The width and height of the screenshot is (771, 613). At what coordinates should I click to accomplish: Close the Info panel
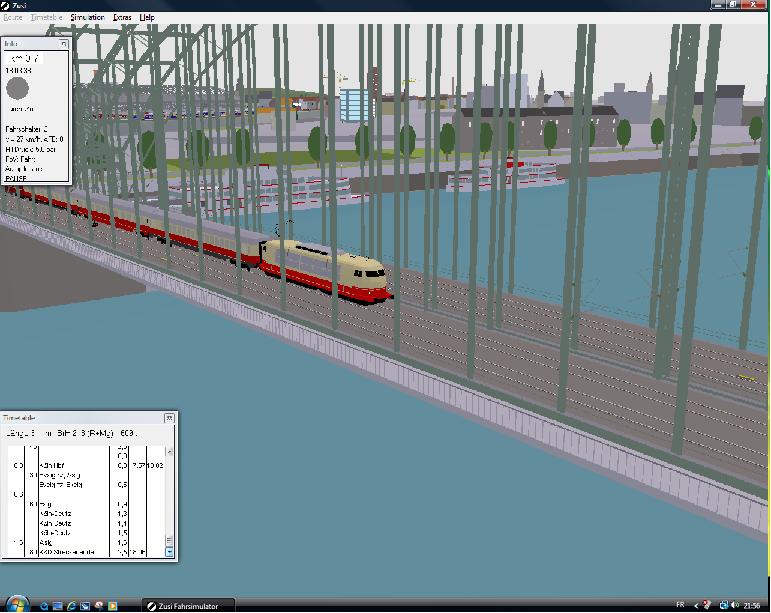64,44
